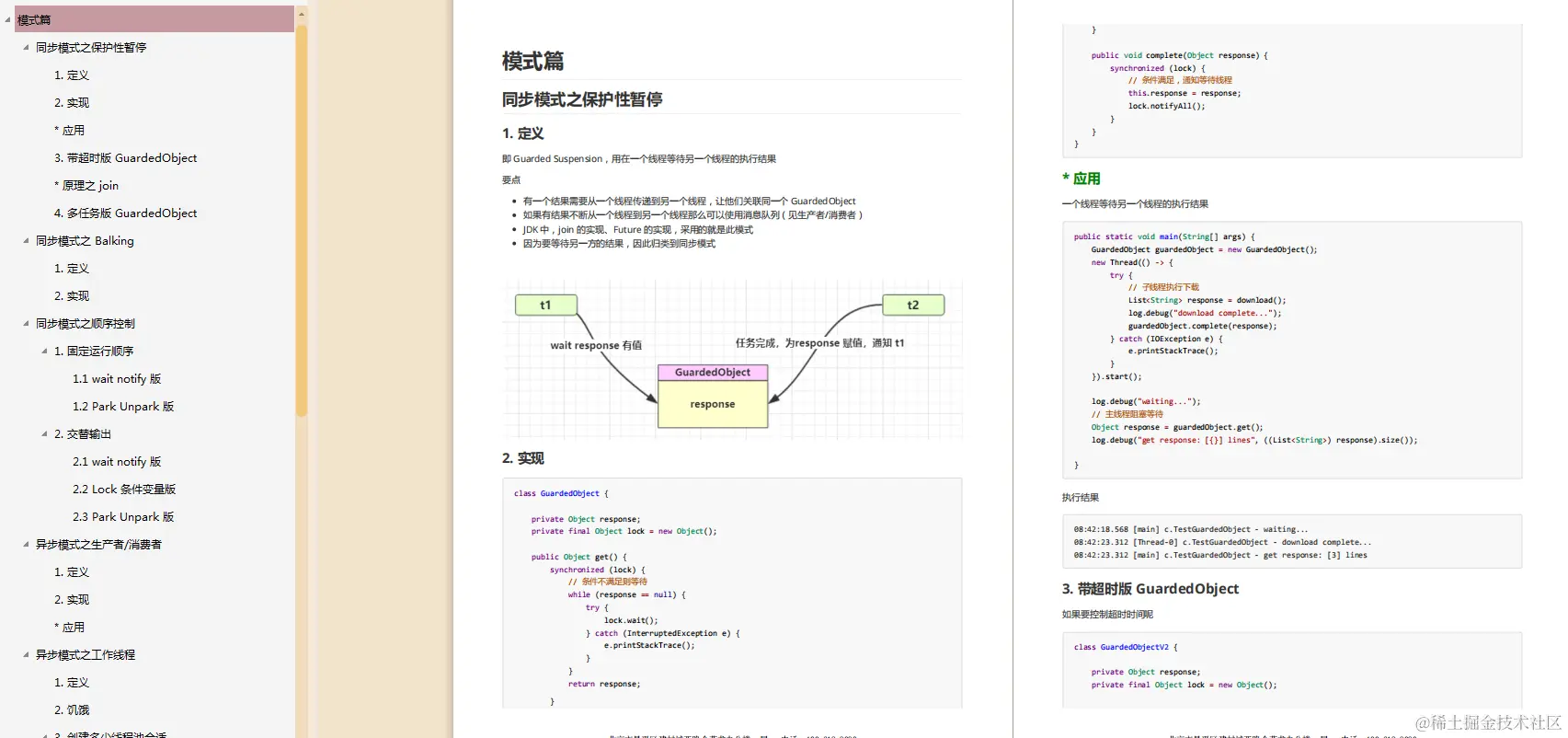The width and height of the screenshot is (1568, 738).
Task: Click the yellow response box in the diagram
Action: (x=713, y=404)
